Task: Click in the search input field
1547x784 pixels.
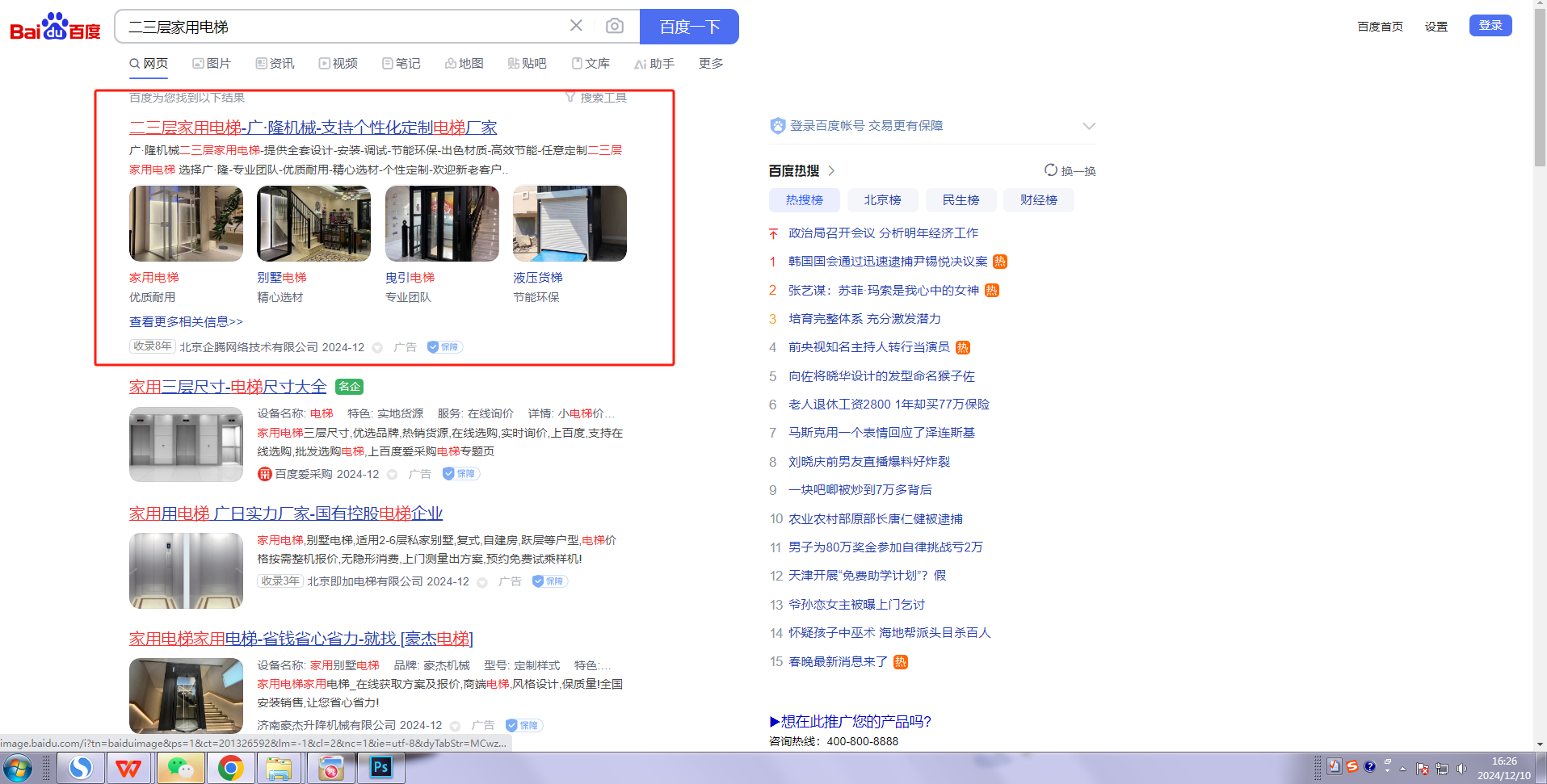Action: tap(339, 27)
